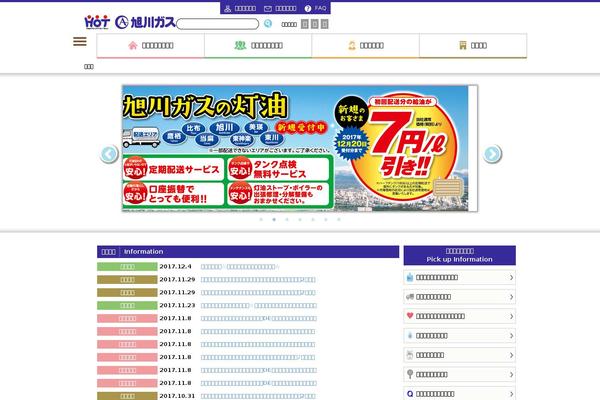Click the chevron on the heart row
This screenshot has width=600, height=400.
(512, 316)
